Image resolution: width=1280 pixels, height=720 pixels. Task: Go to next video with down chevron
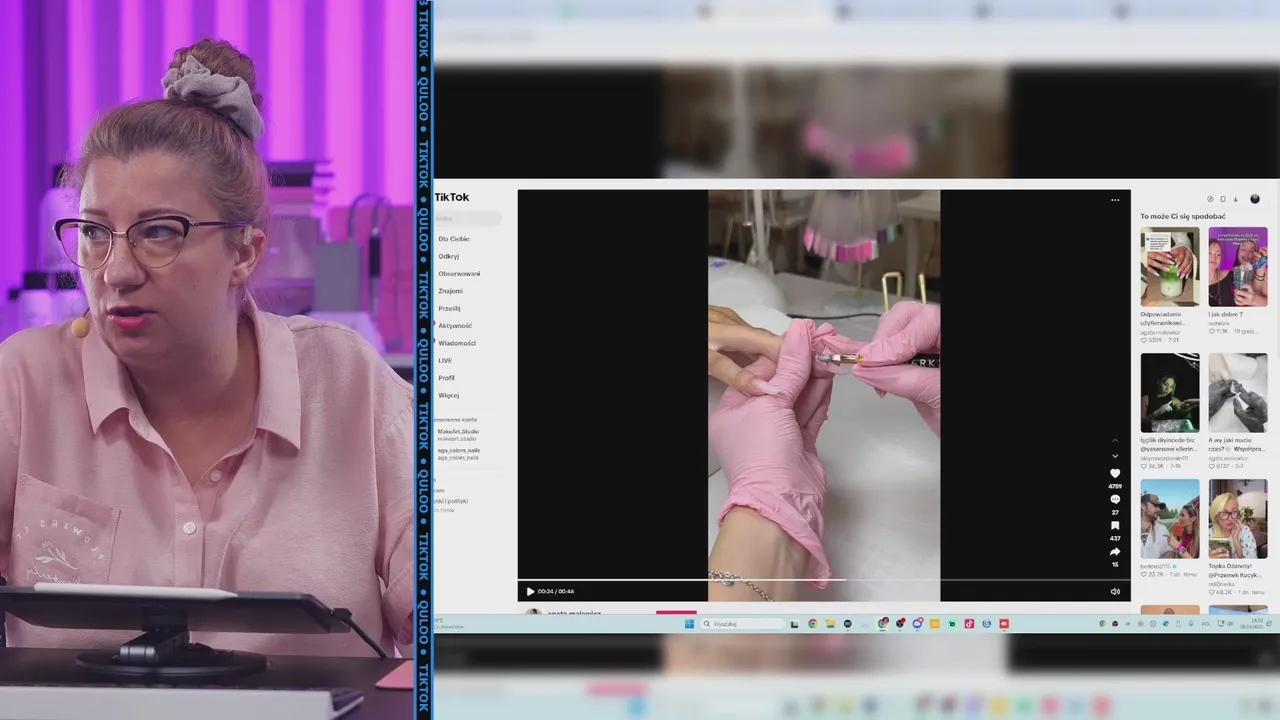tap(1115, 456)
